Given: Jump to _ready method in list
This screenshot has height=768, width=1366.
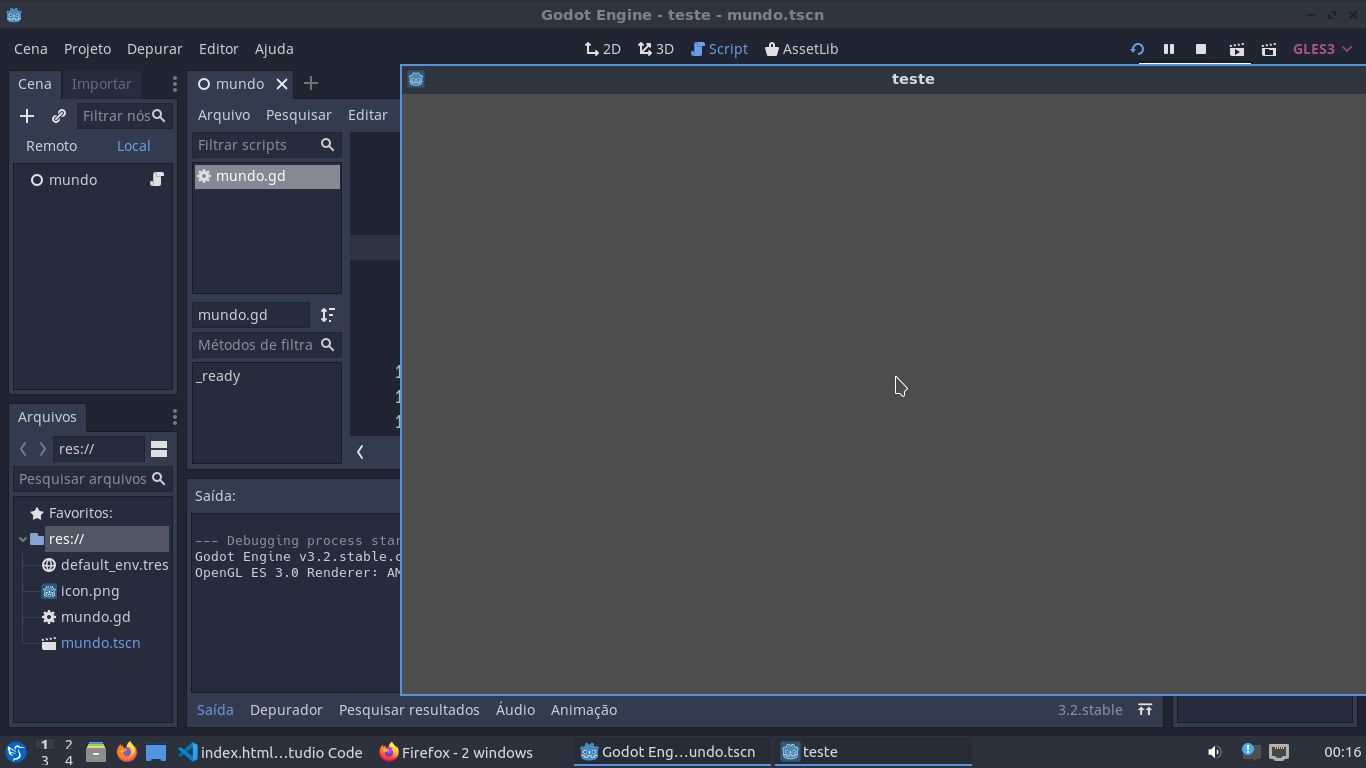Looking at the screenshot, I should 218,376.
